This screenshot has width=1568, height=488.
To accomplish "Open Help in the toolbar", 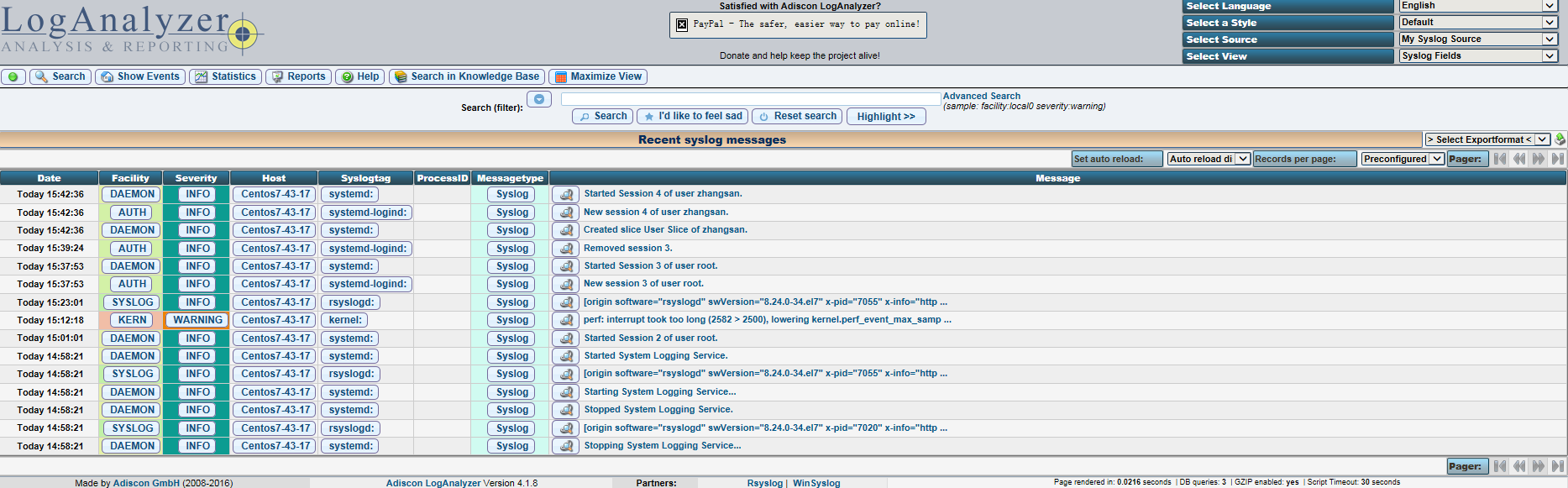I will [x=359, y=76].
